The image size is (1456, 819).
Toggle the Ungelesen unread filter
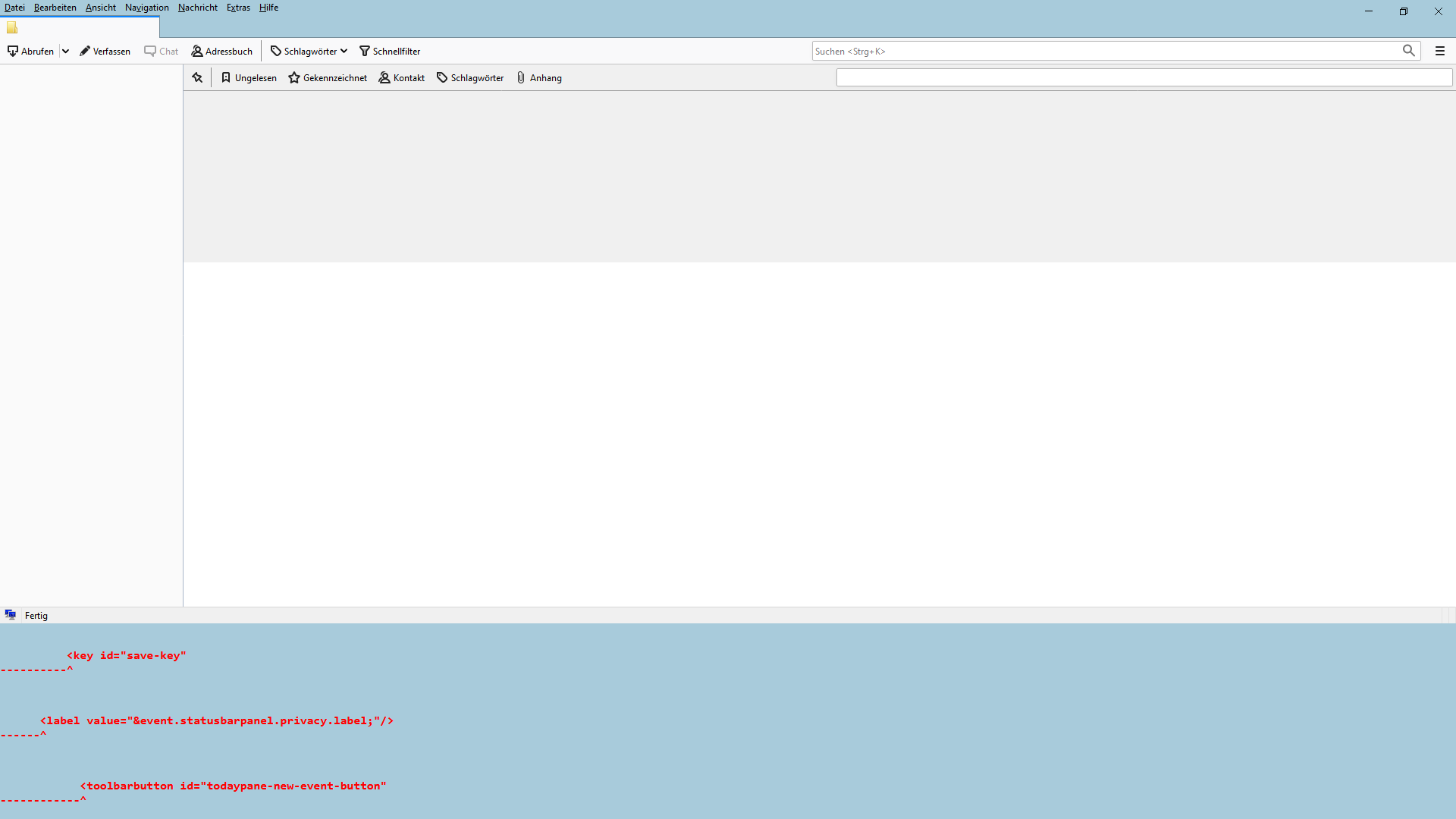tap(249, 78)
